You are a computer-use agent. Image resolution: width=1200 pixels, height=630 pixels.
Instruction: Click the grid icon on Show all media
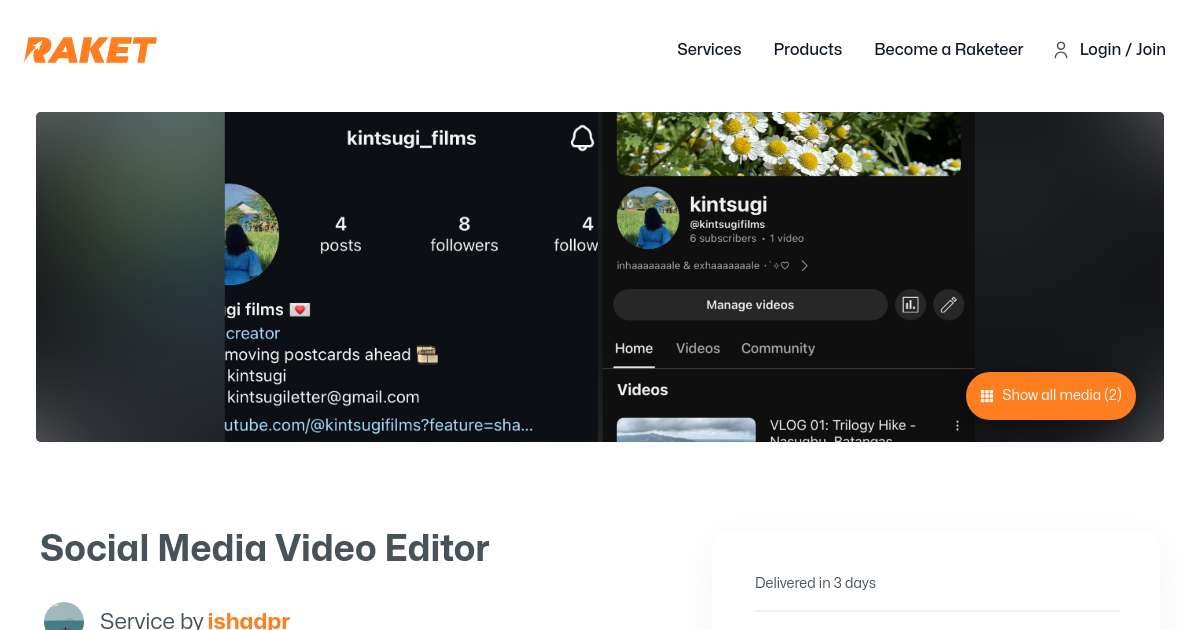coord(986,395)
